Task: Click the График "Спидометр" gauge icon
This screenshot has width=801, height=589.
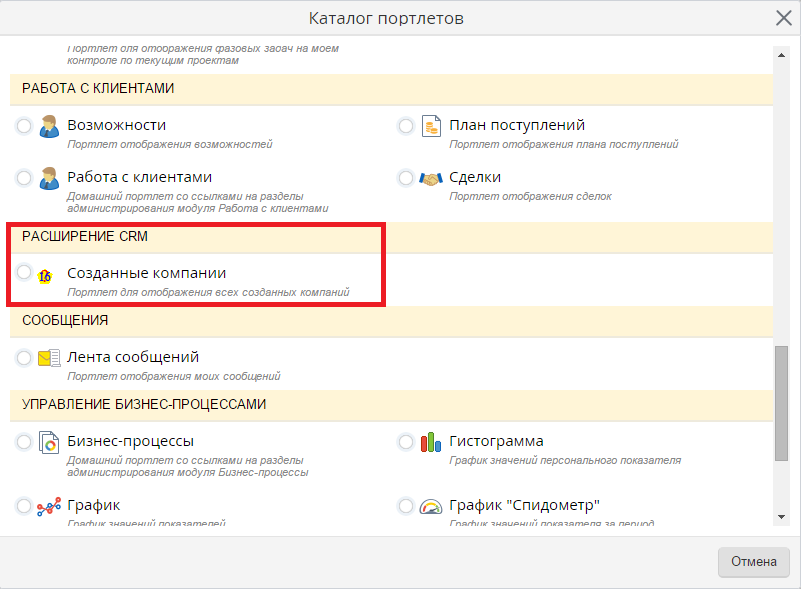Action: 431,507
